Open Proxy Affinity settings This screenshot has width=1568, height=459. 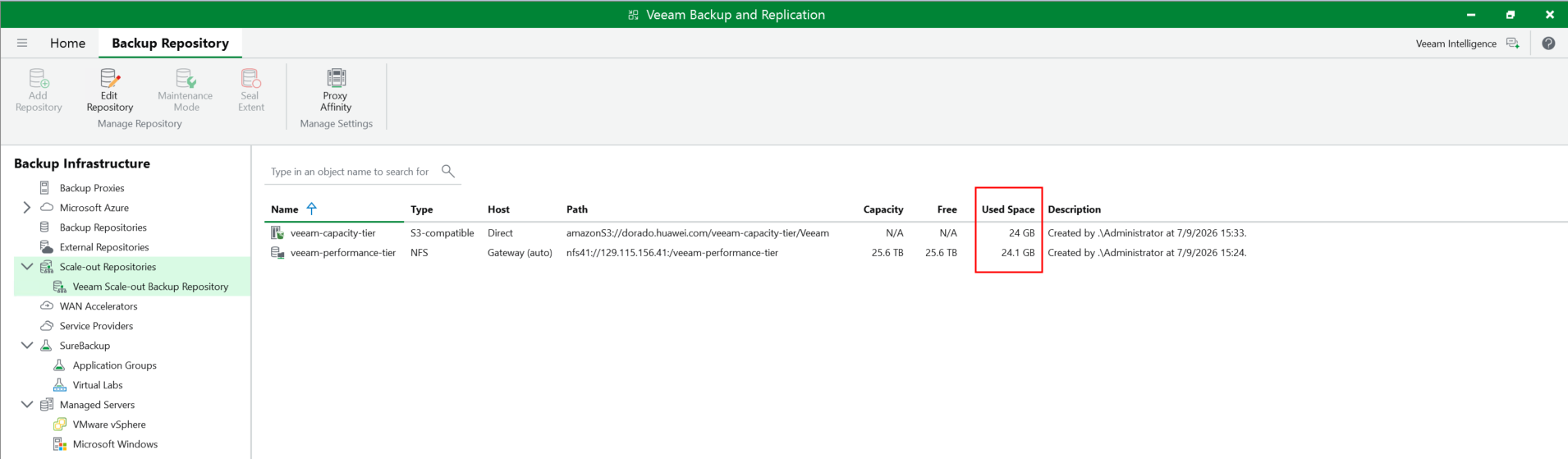coord(336,90)
